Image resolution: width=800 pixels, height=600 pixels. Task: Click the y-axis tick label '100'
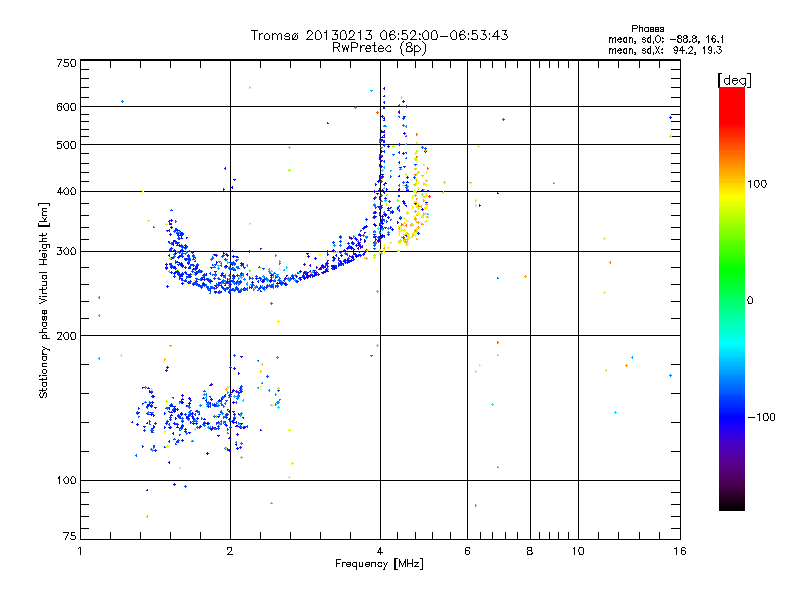(66, 481)
